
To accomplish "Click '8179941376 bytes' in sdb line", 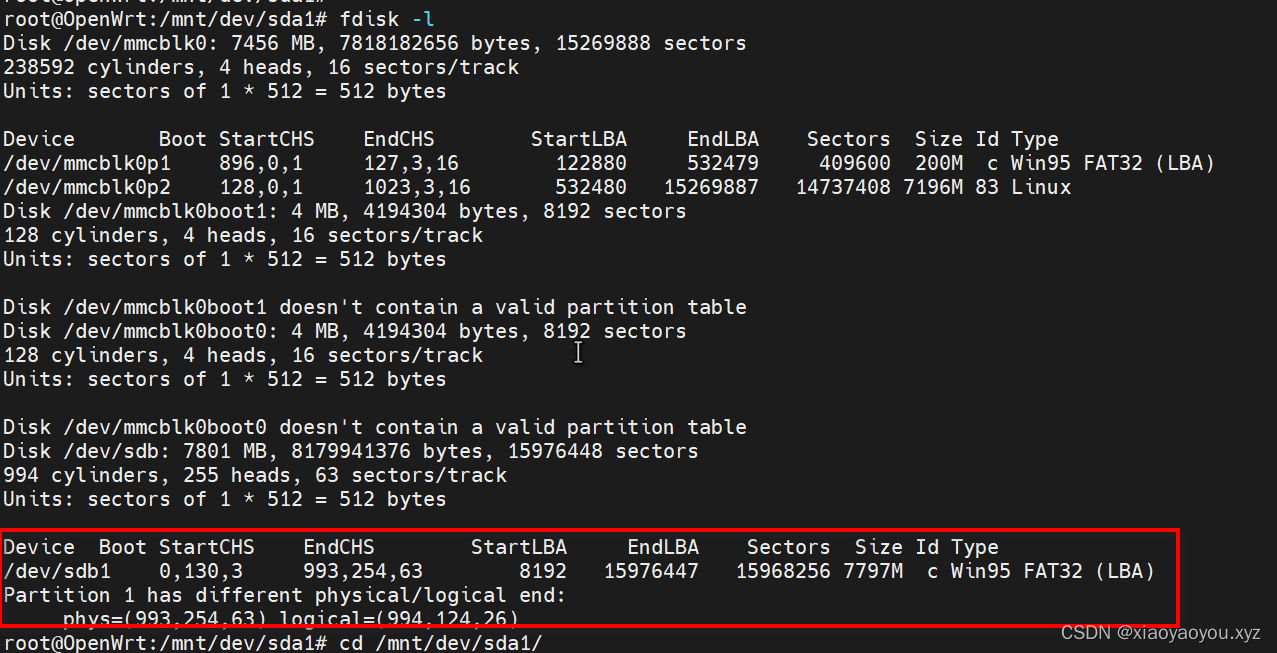I will pyautogui.click(x=387, y=451).
